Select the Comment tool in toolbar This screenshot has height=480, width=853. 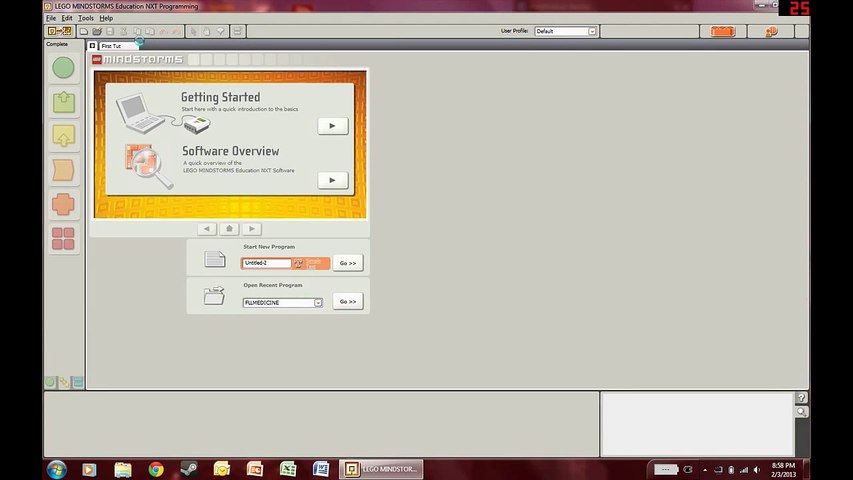click(x=220, y=32)
